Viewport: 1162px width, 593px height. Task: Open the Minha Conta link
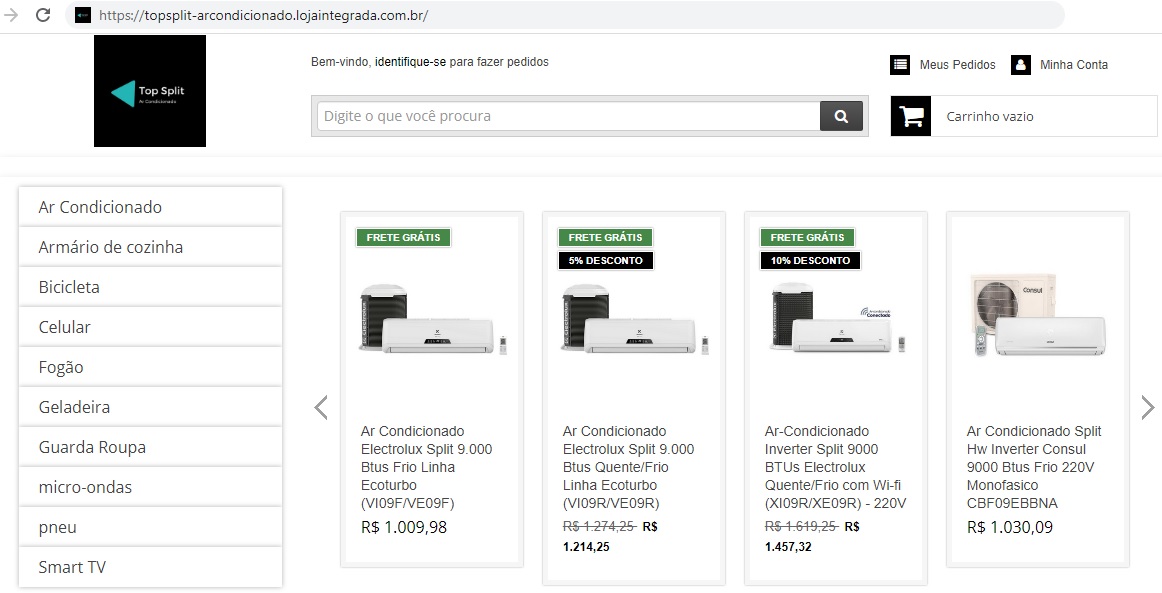[1074, 64]
